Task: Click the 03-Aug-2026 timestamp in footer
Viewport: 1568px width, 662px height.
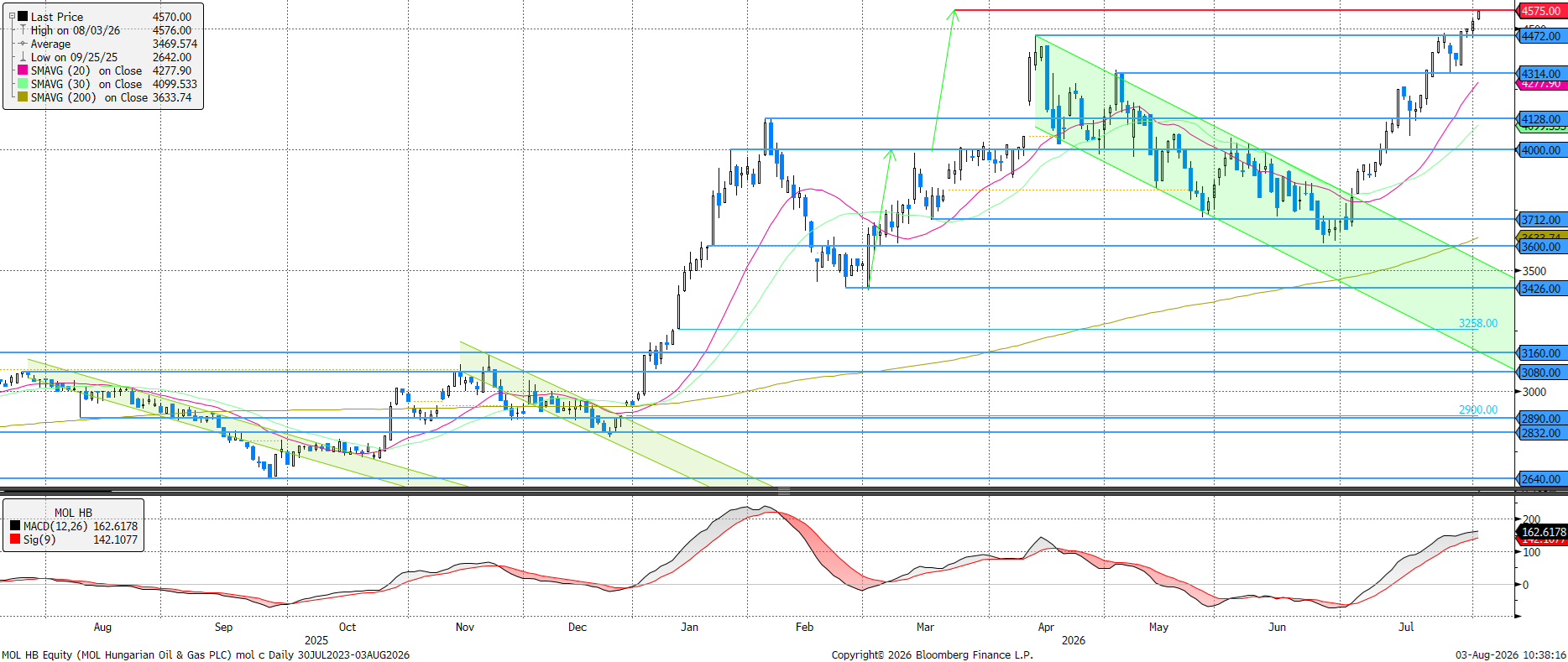Action: pos(1511,654)
